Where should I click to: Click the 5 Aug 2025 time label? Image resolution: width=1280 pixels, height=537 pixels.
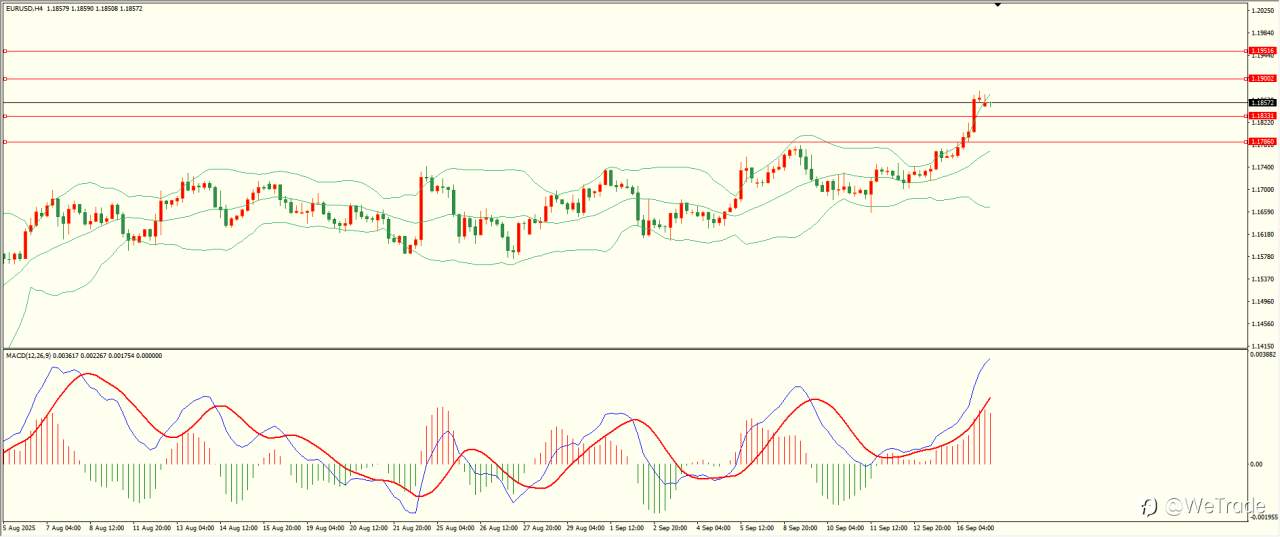pyautogui.click(x=17, y=526)
